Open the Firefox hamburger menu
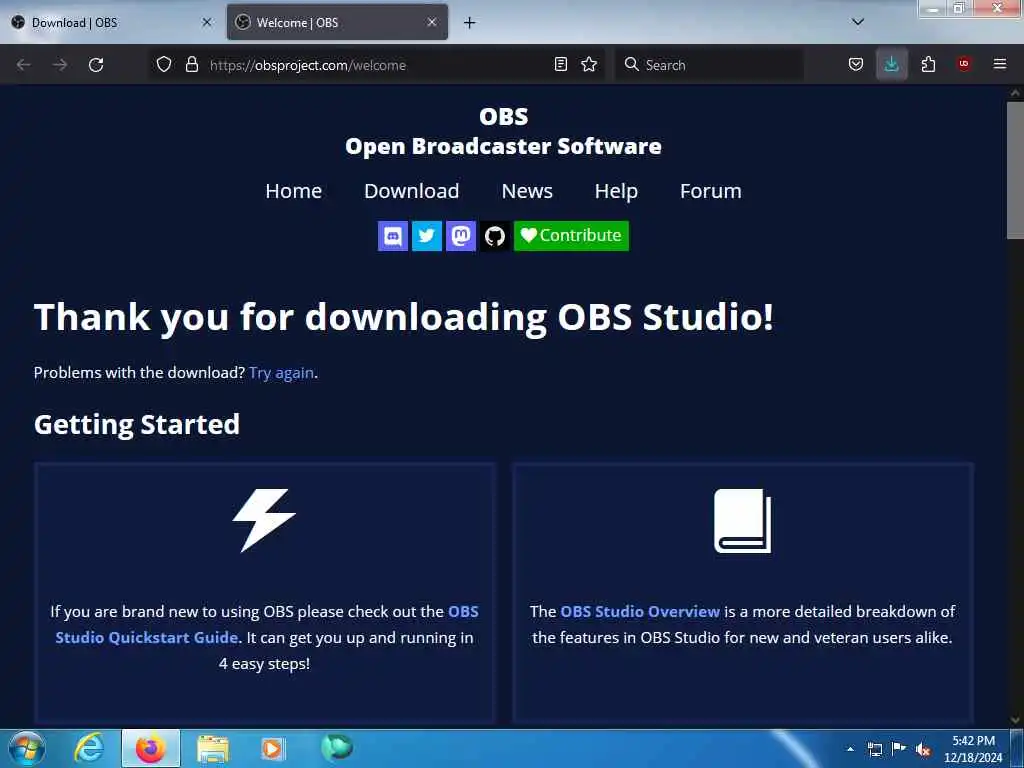This screenshot has height=768, width=1024. pos(999,64)
